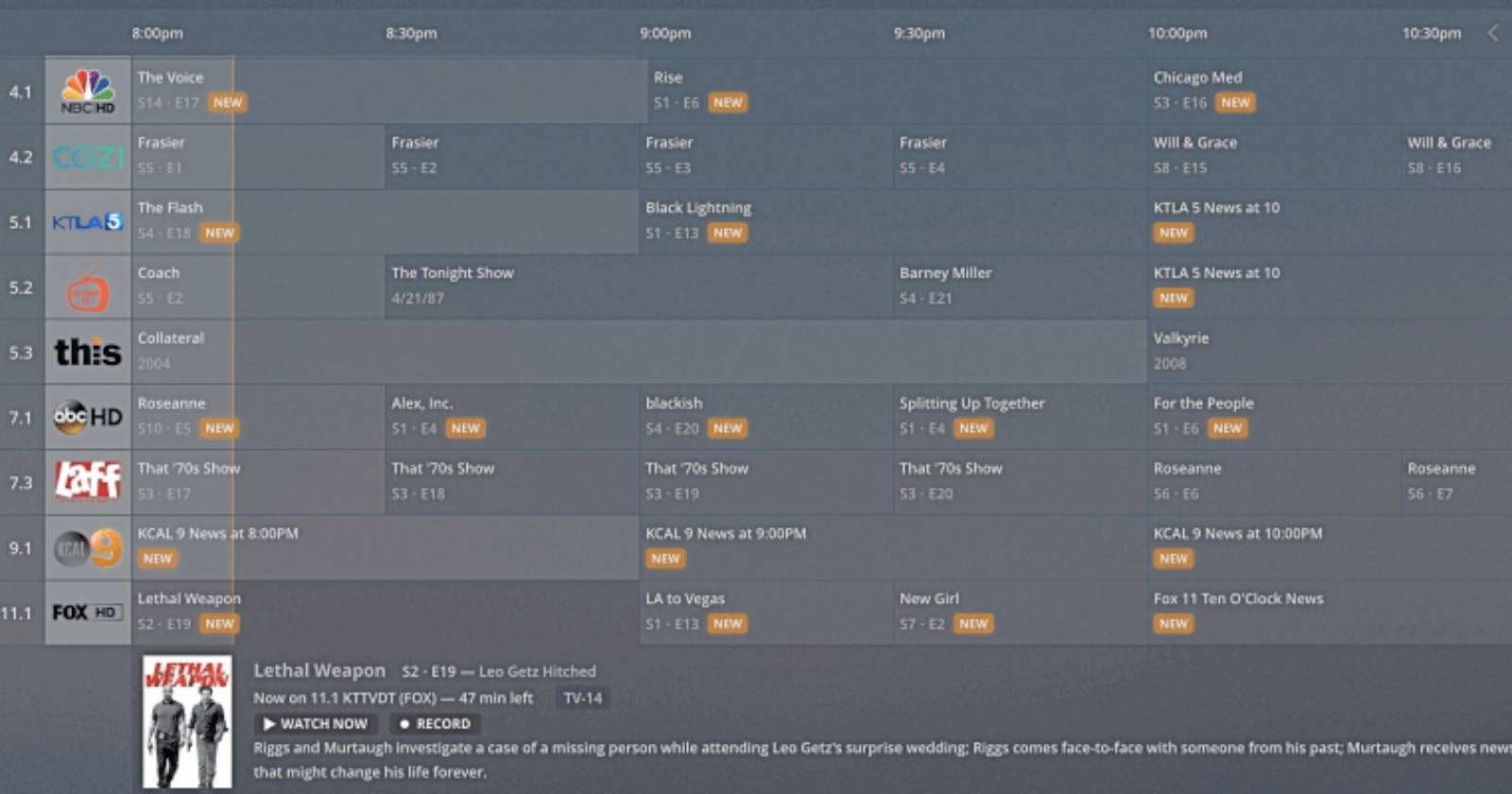Select Coach S5 E2 listing
The width and height of the screenshot is (1512, 794).
click(x=258, y=287)
